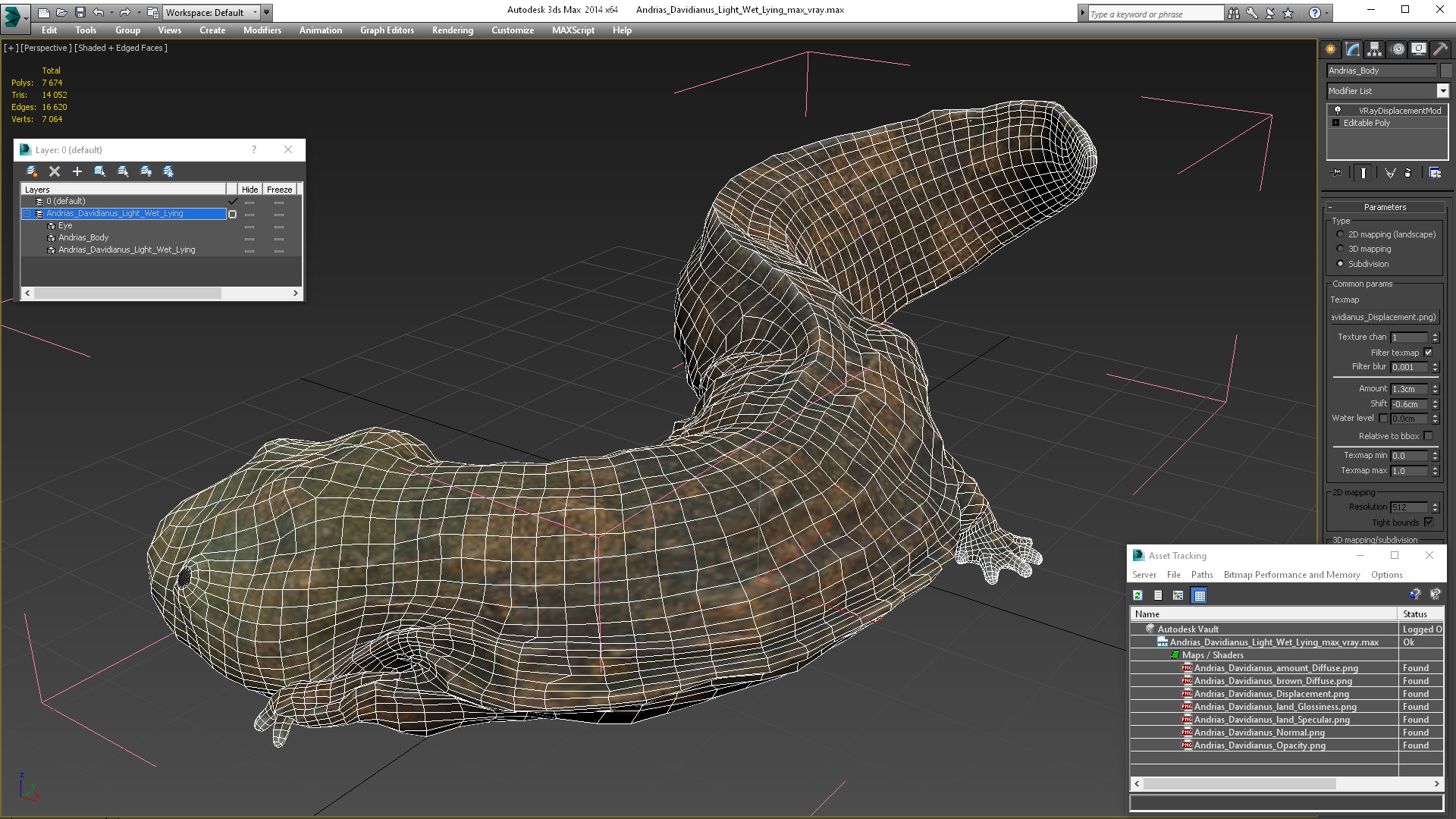1456x819 pixels.
Task: Toggle VRayDisplacementMod lightbulb on/off
Action: (1338, 110)
